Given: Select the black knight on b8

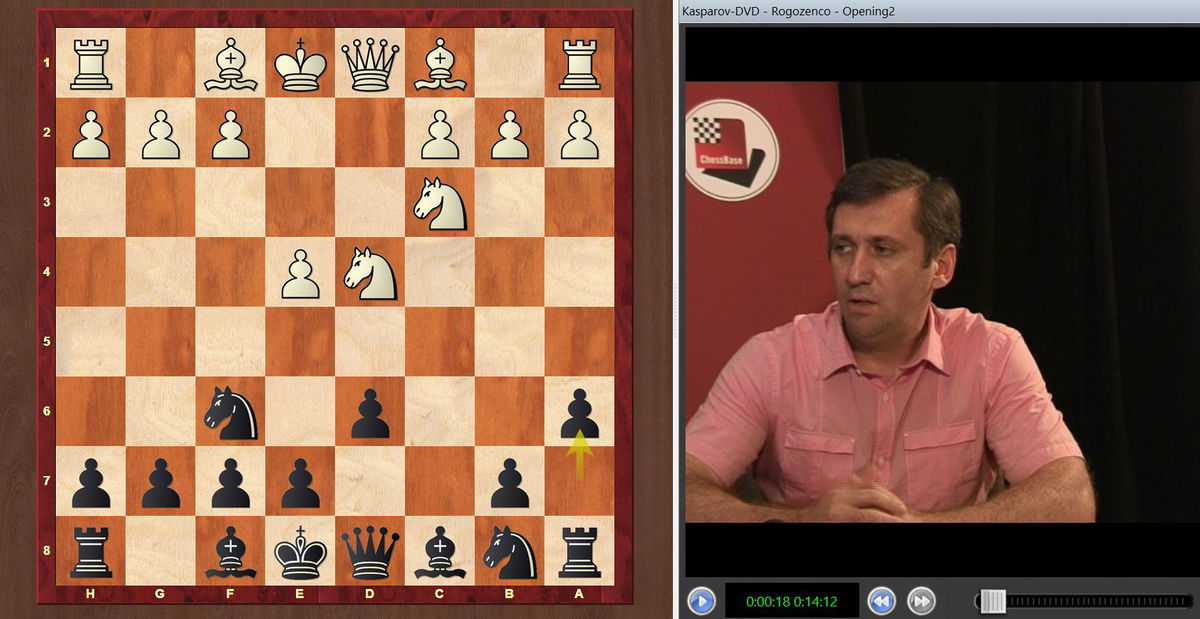Looking at the screenshot, I should point(510,552).
